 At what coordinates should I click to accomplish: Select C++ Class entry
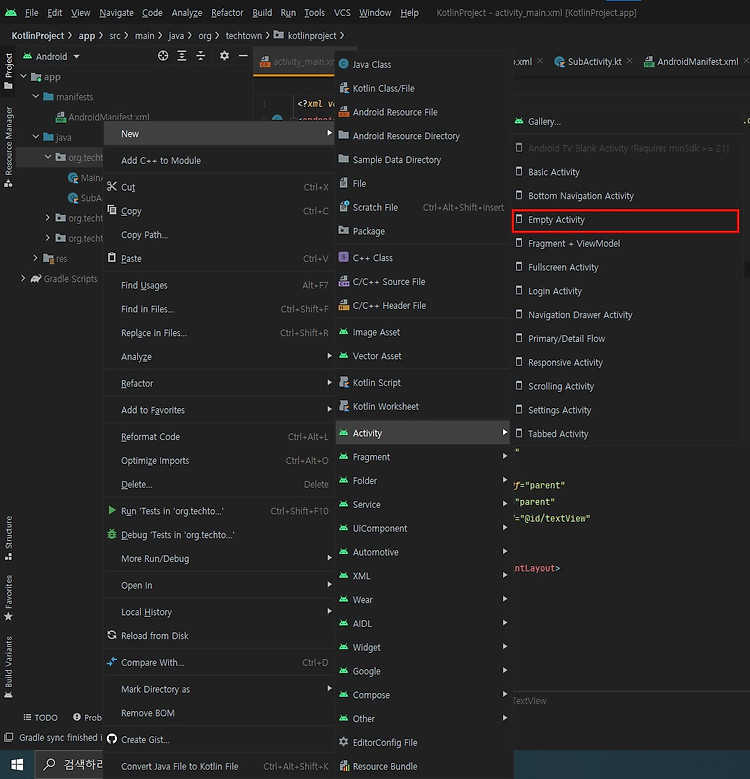pos(422,258)
